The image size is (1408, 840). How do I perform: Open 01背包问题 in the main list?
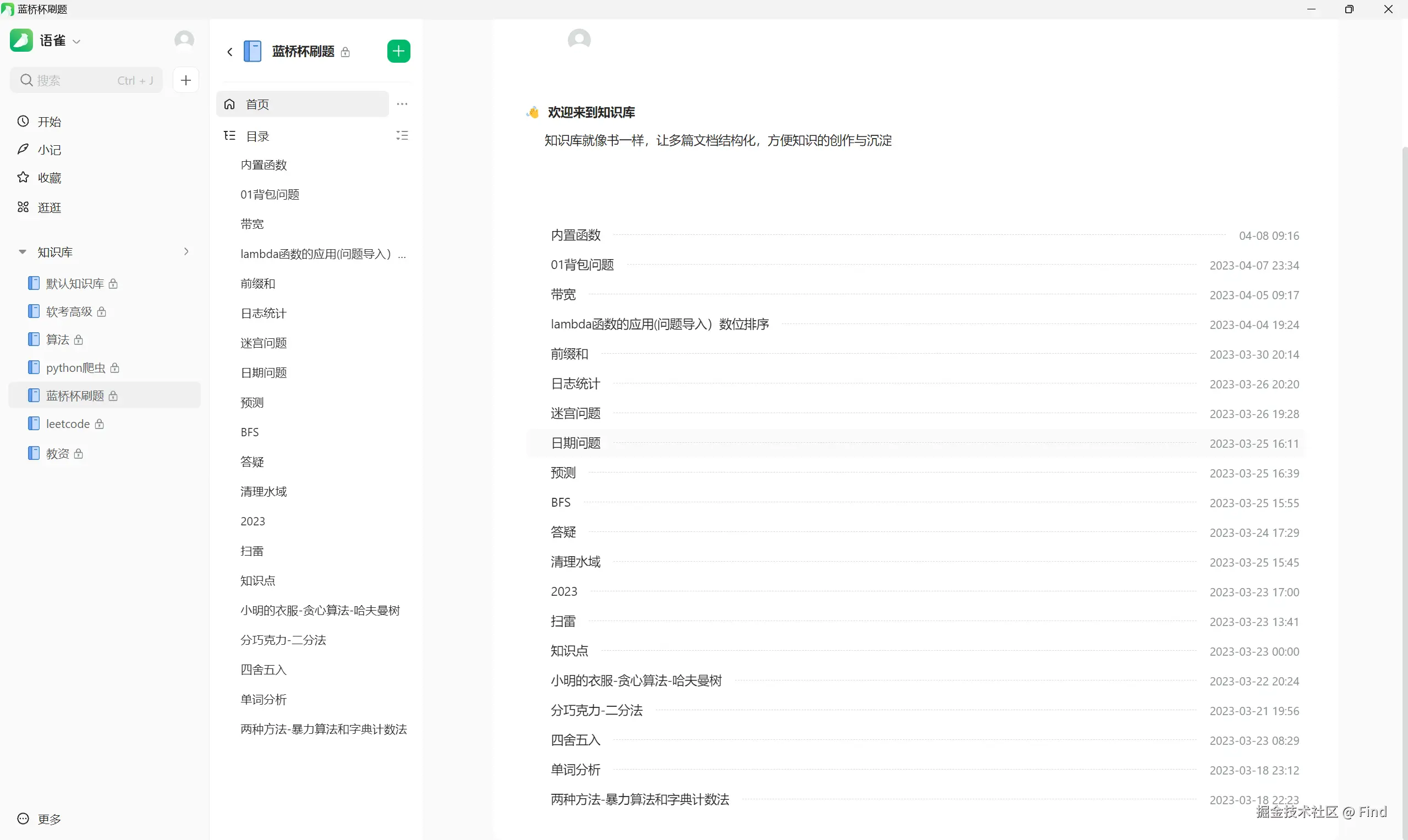(582, 265)
